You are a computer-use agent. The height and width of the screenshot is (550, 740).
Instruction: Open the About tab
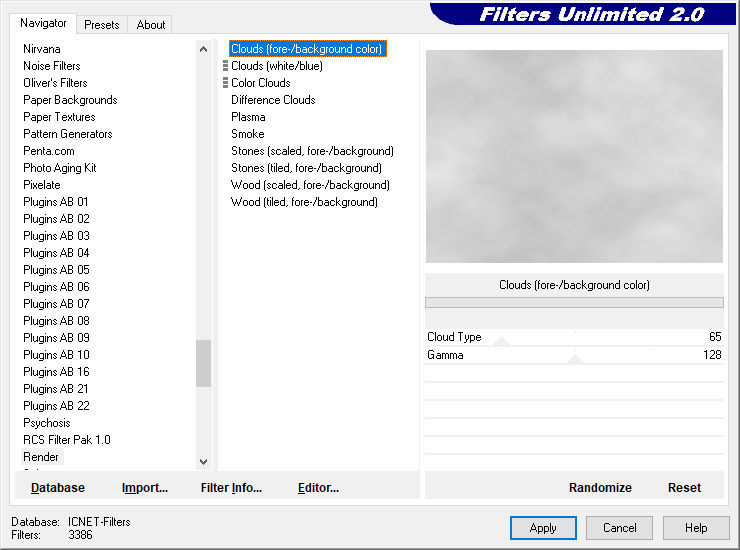point(151,25)
